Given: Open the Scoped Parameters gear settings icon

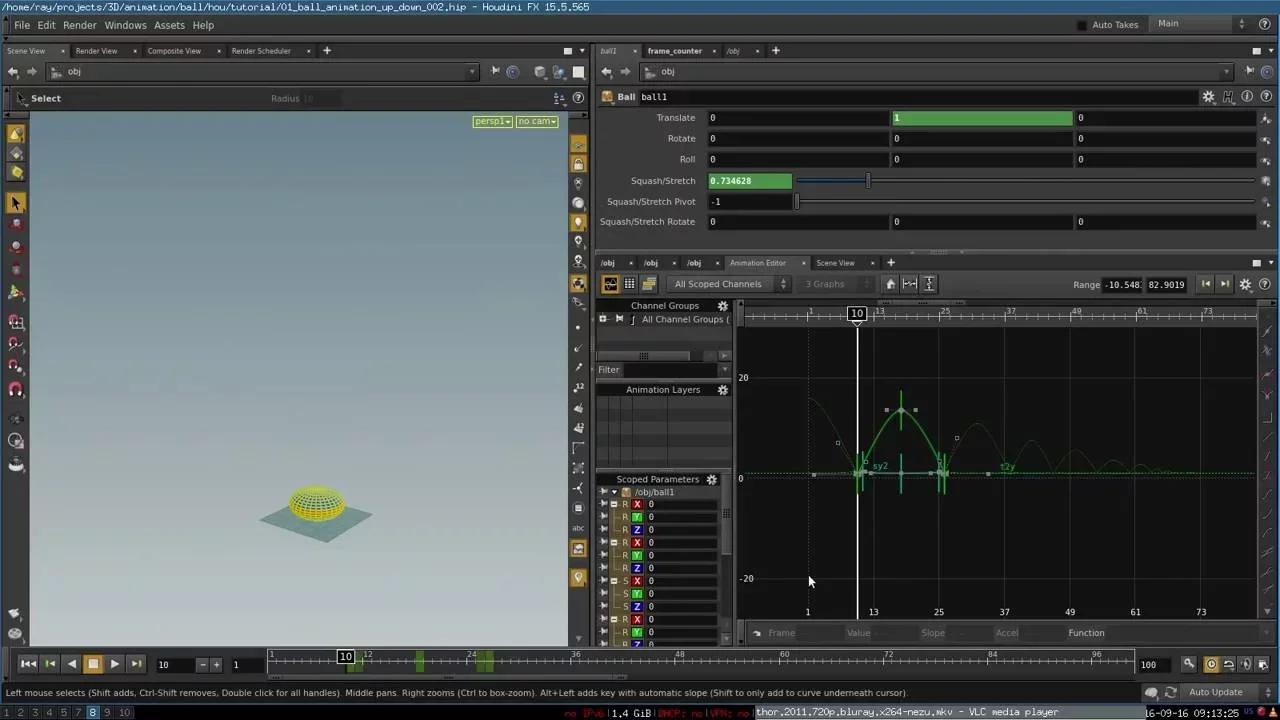Looking at the screenshot, I should tap(711, 479).
